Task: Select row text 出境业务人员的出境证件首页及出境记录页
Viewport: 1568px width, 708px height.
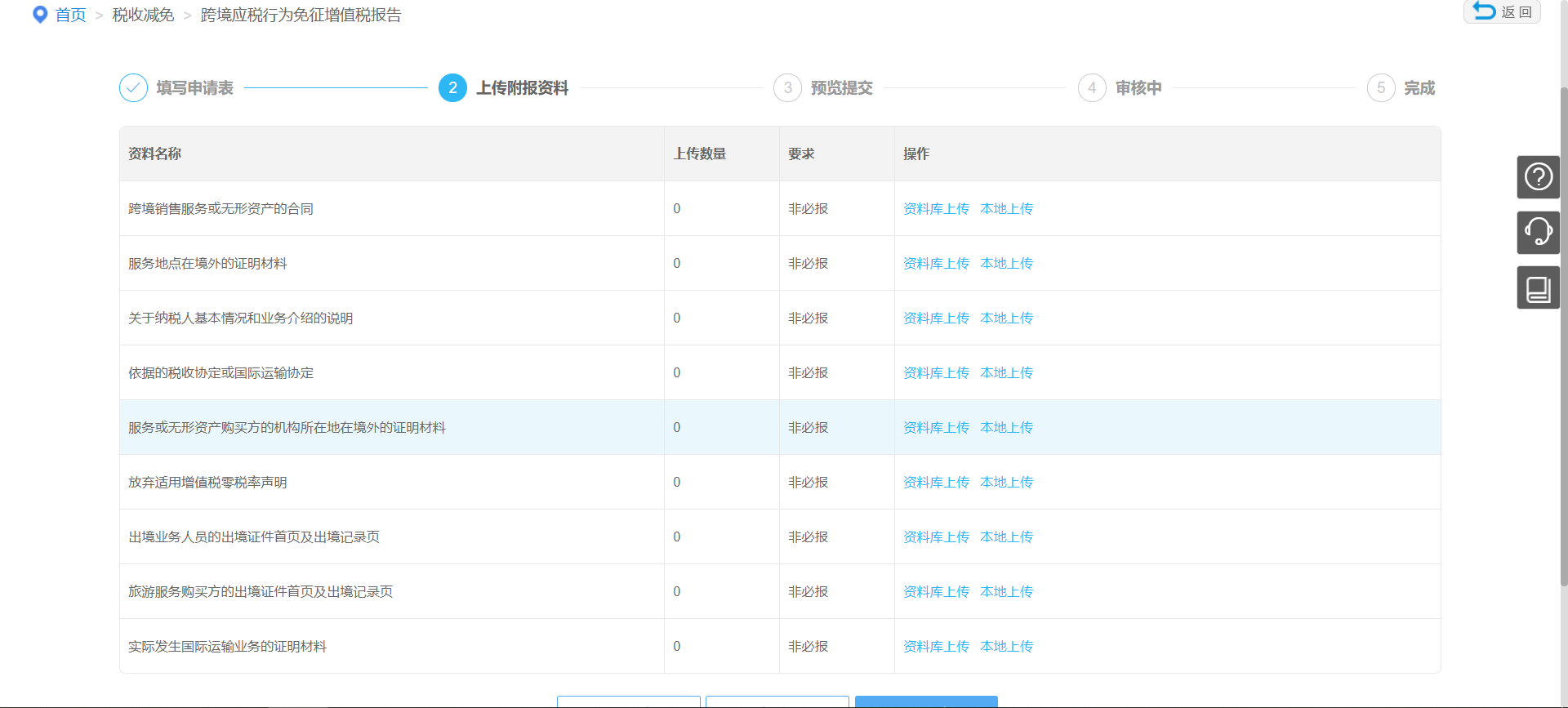Action: coord(254,537)
